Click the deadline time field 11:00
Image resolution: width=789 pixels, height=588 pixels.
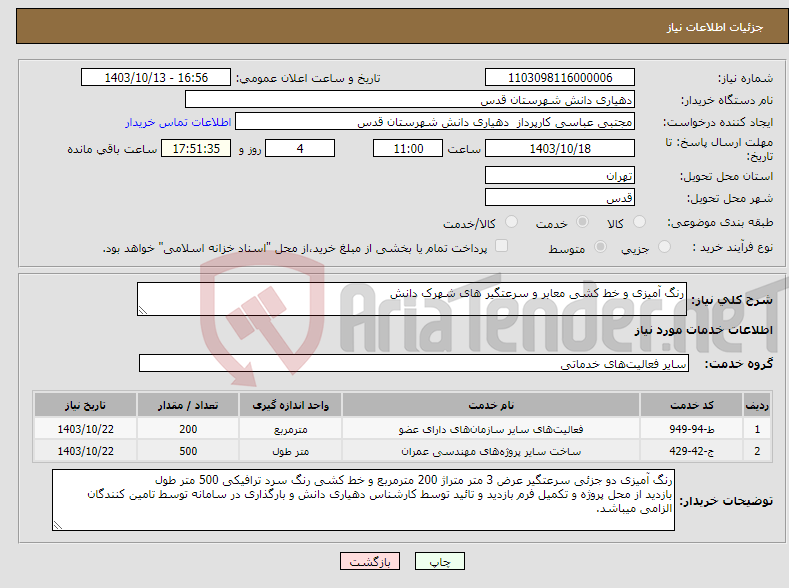[x=408, y=148]
